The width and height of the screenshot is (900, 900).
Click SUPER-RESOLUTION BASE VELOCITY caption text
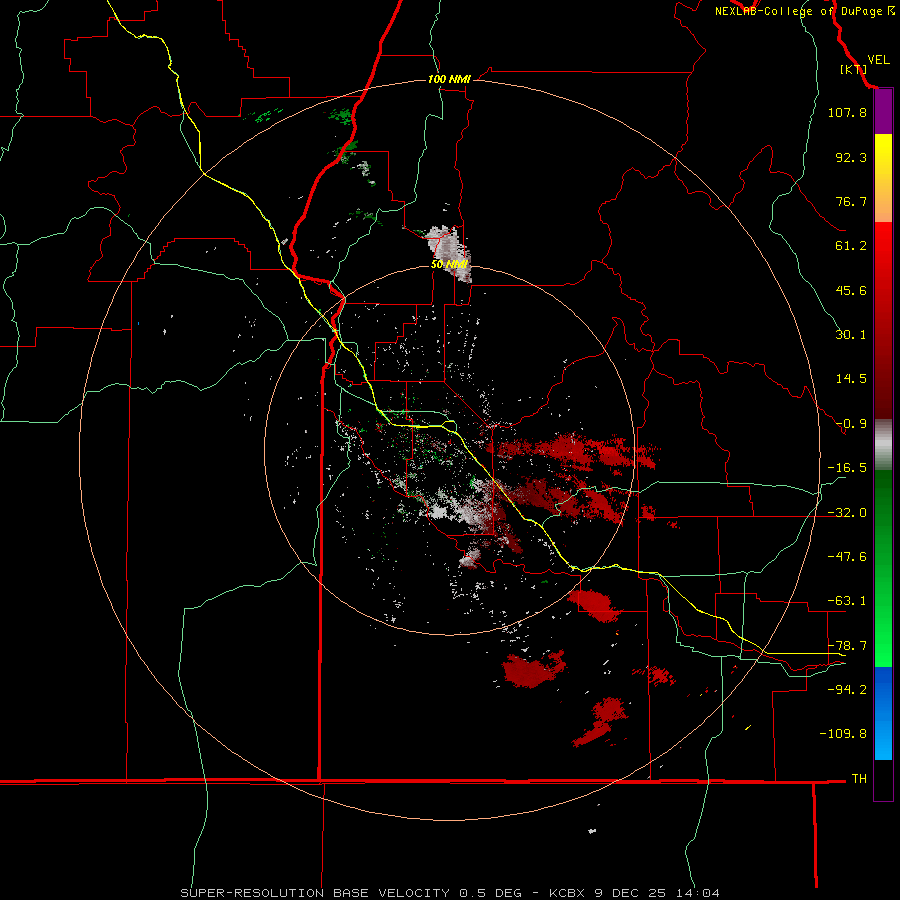(315, 893)
